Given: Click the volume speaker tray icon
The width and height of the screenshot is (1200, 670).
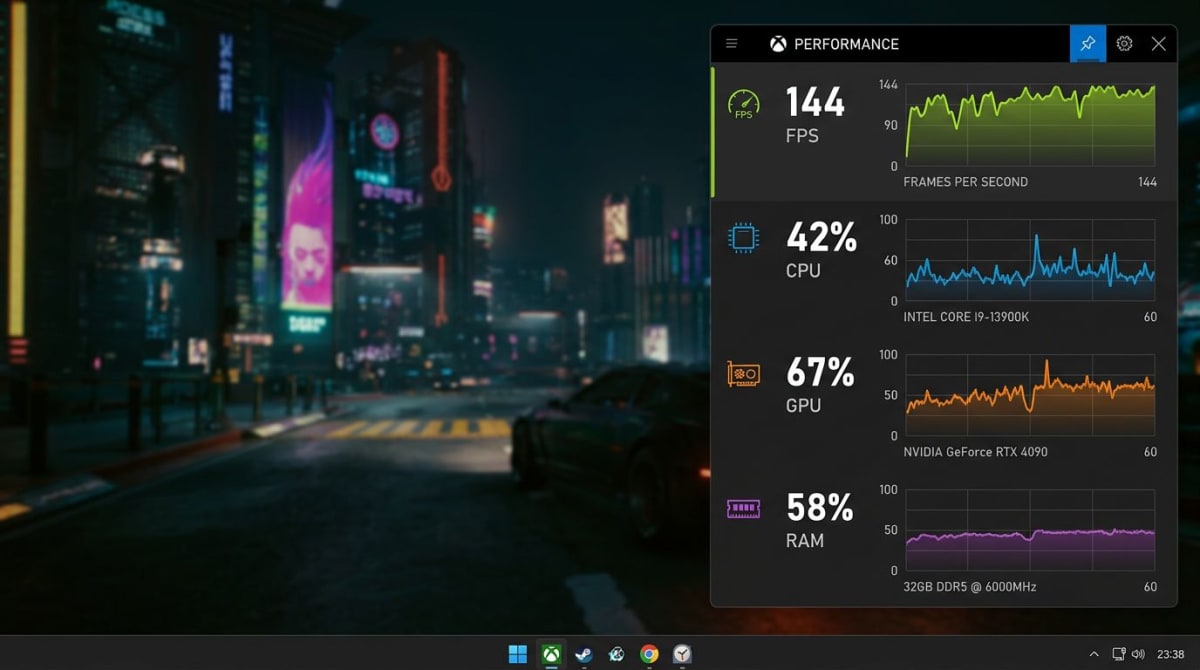Looking at the screenshot, I should pyautogui.click(x=1138, y=654).
